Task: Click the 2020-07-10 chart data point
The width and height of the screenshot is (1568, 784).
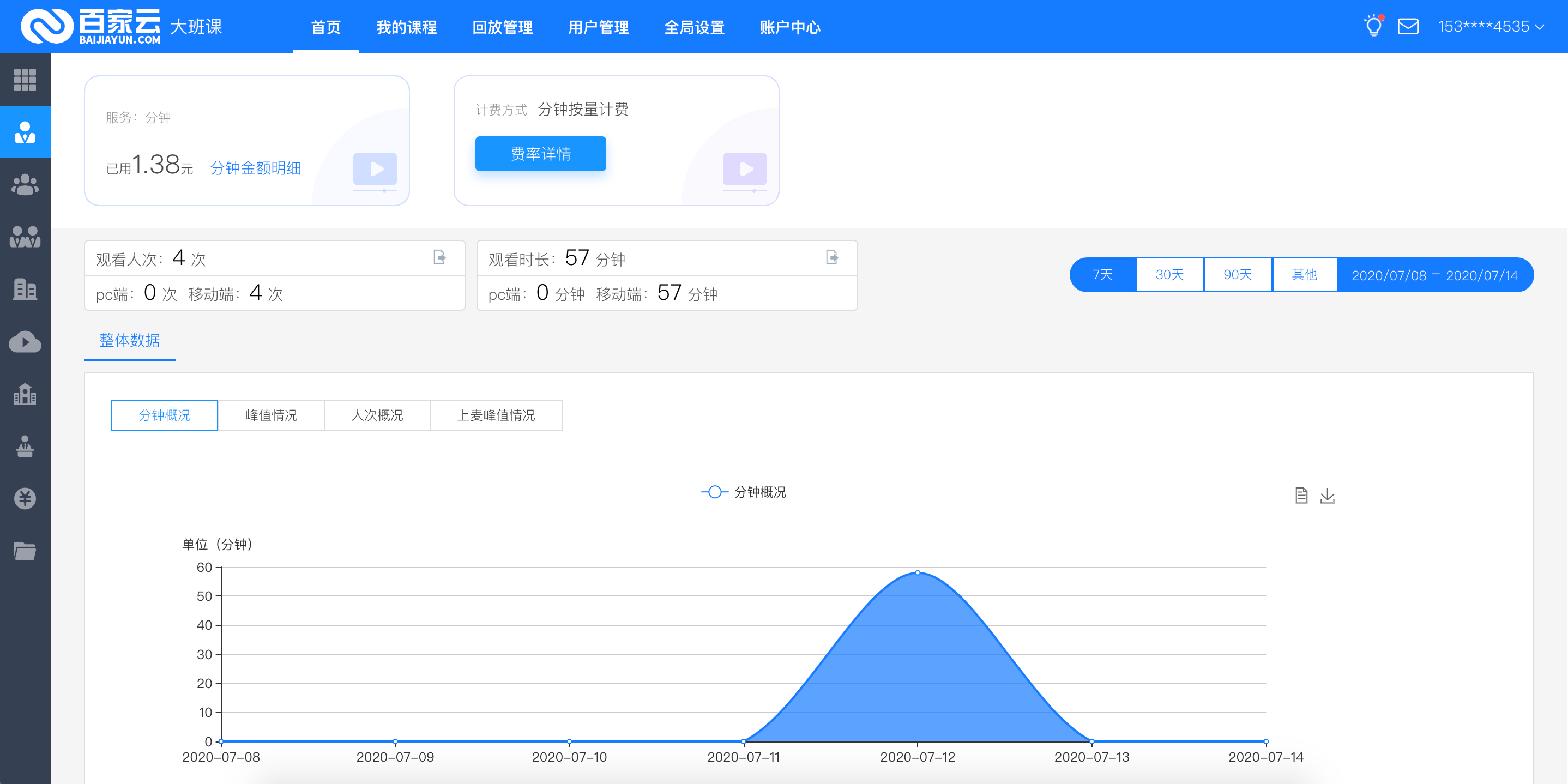Action: (x=570, y=741)
